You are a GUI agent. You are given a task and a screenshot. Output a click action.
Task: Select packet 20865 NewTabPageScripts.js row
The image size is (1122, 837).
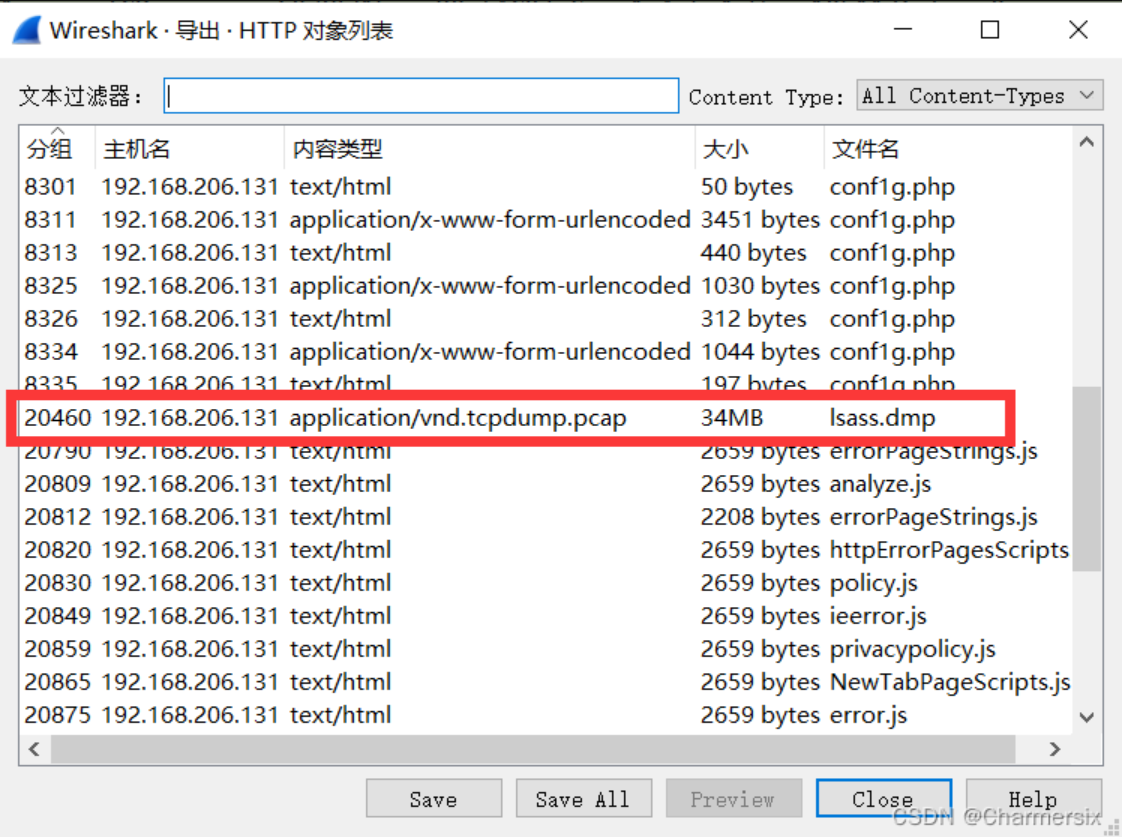[x=547, y=681]
